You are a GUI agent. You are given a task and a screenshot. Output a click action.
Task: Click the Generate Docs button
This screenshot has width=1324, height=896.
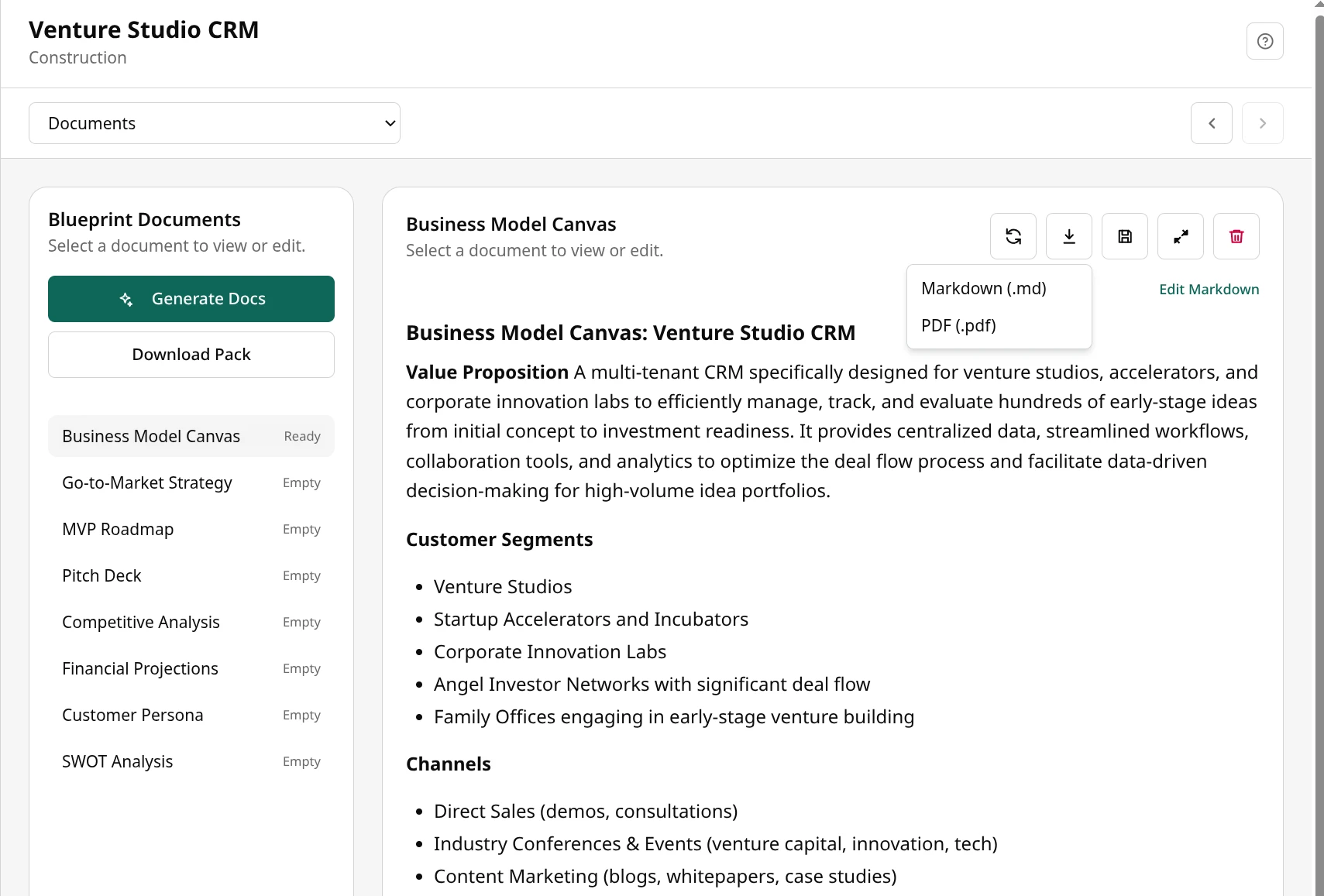pos(191,299)
